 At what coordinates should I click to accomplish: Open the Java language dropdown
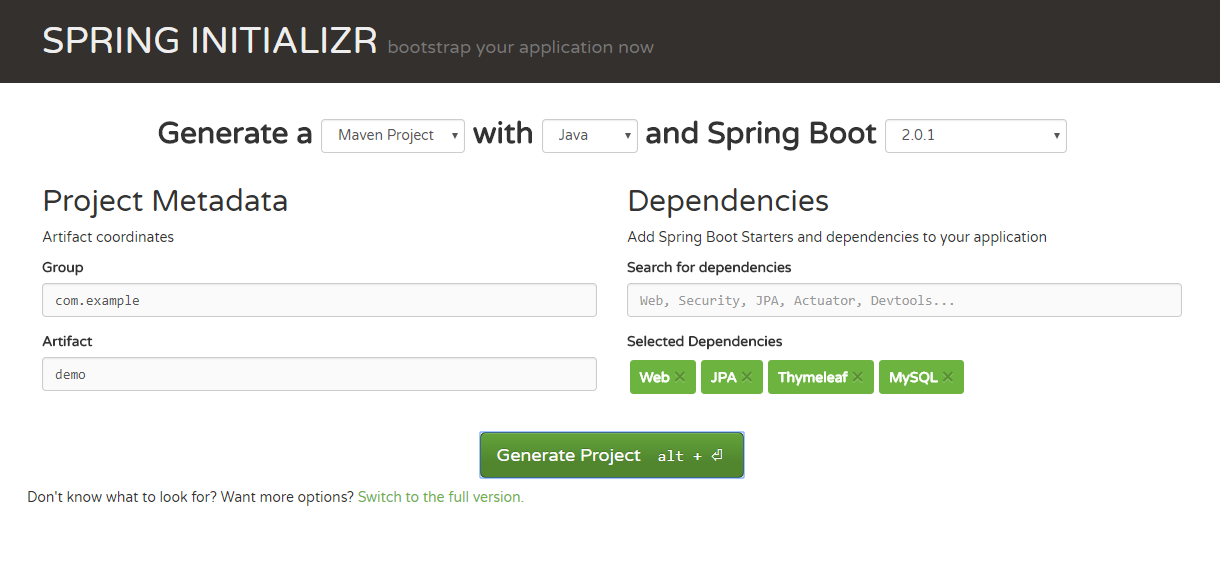(x=590, y=135)
